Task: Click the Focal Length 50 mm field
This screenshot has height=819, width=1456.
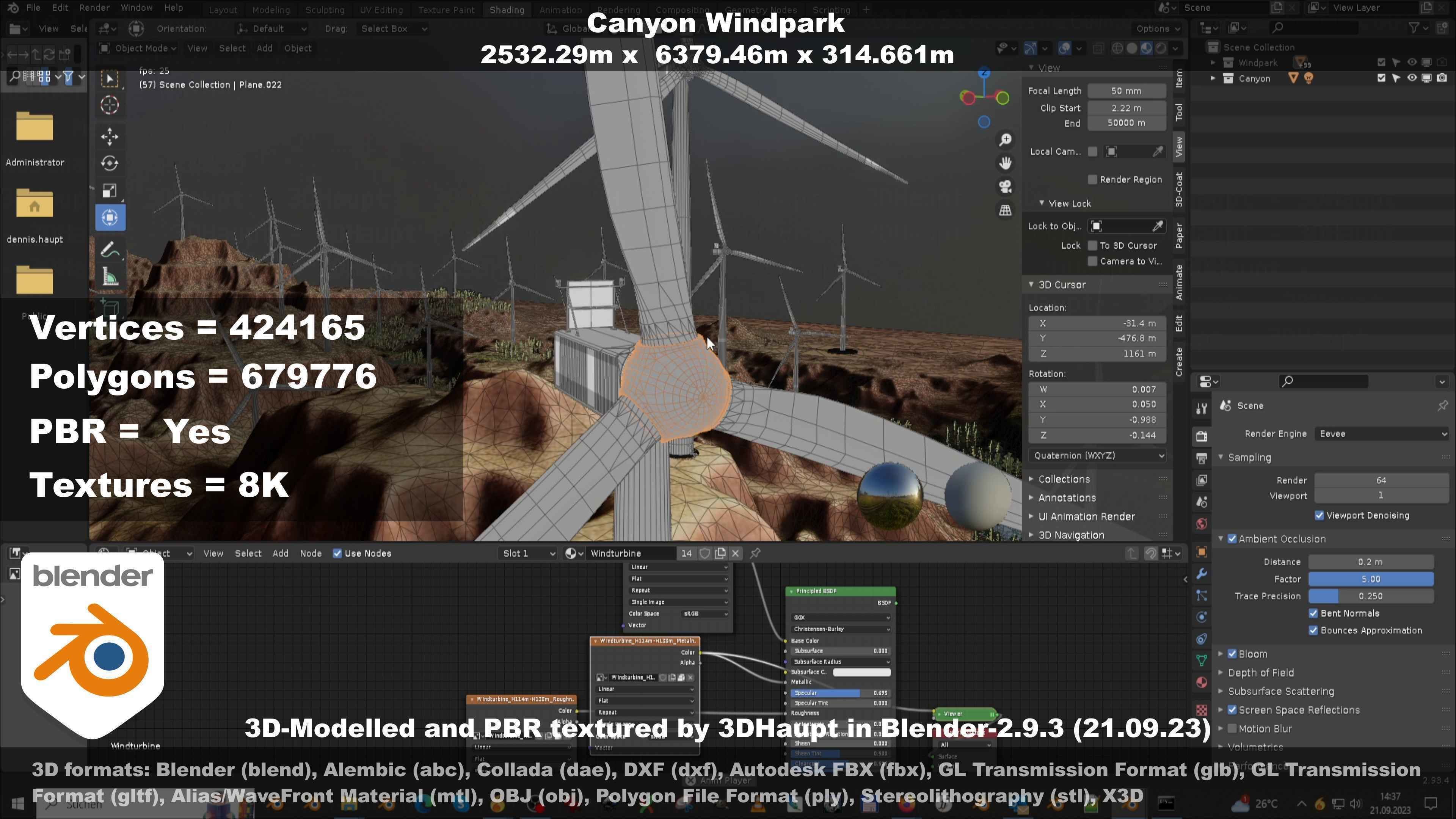Action: click(x=1127, y=91)
